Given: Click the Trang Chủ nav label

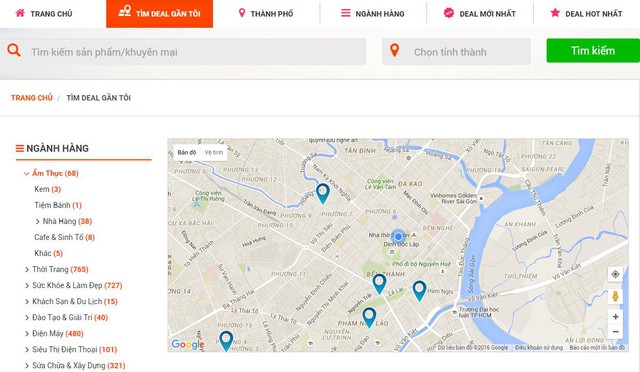Looking at the screenshot, I should click(x=51, y=14).
